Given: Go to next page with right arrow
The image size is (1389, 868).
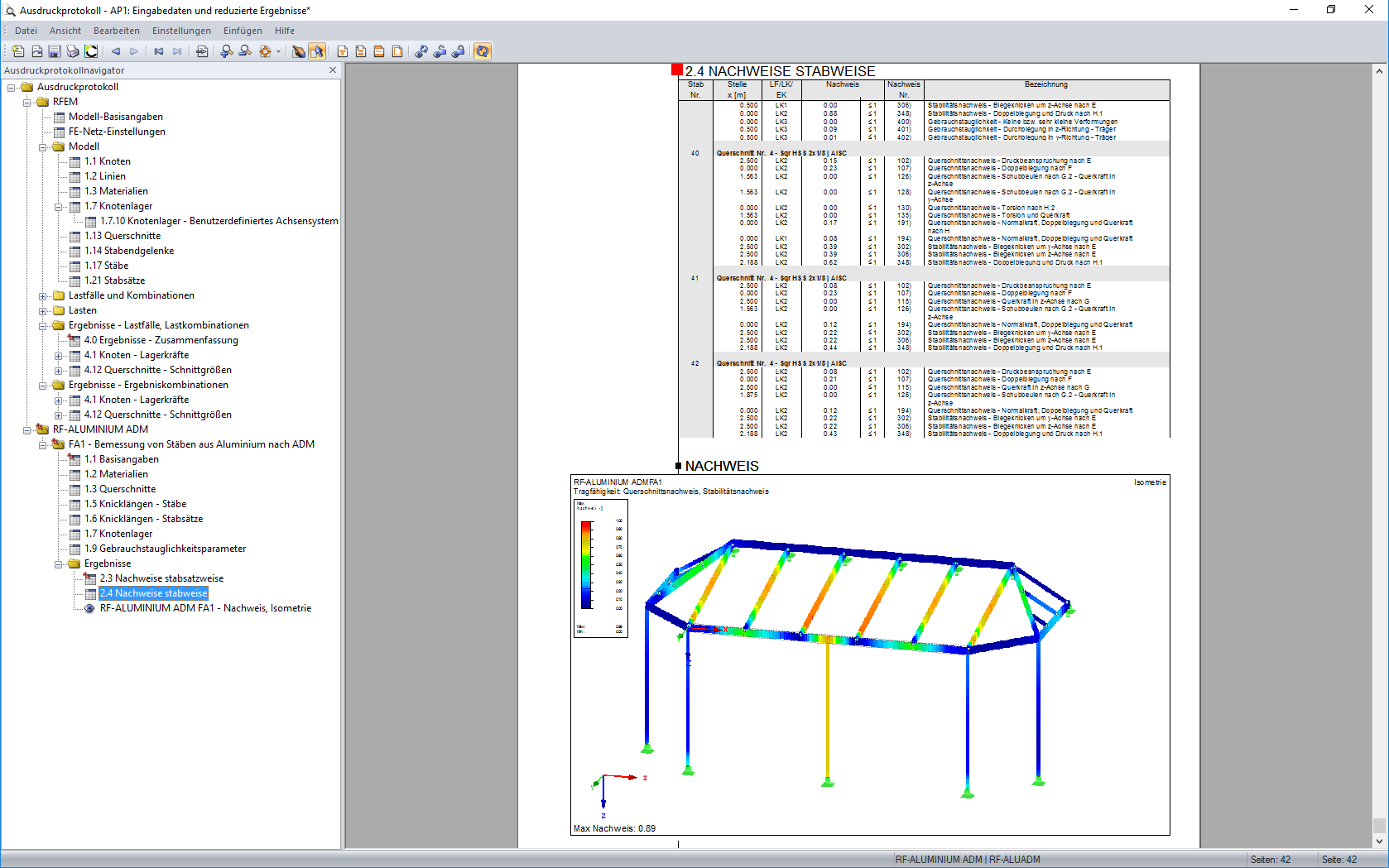Looking at the screenshot, I should pyautogui.click(x=134, y=51).
